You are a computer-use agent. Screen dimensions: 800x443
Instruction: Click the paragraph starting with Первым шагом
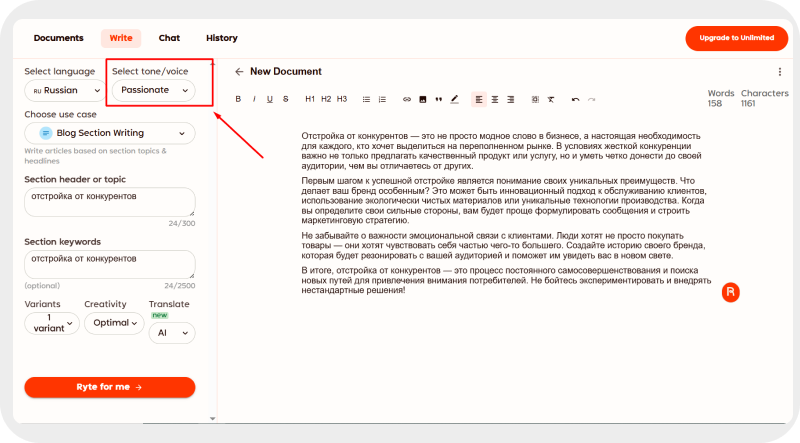504,201
